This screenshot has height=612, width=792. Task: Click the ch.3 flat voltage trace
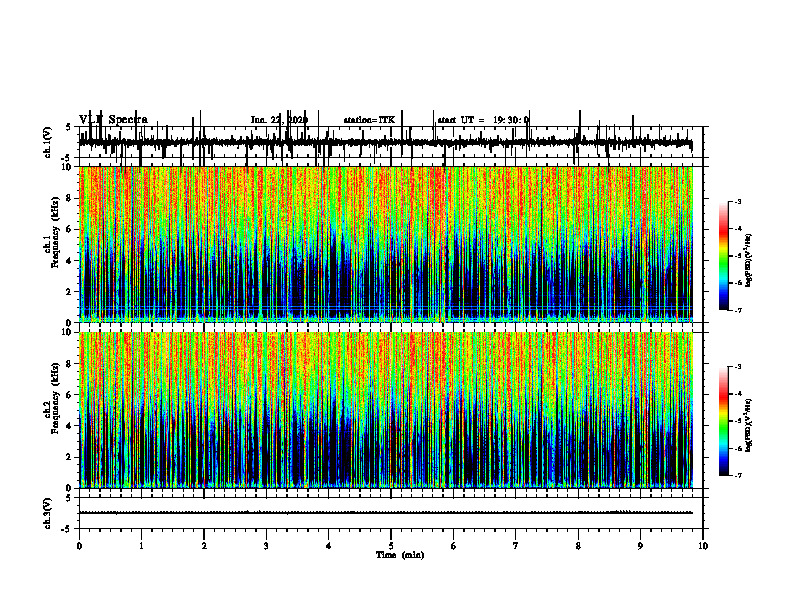pos(385,513)
